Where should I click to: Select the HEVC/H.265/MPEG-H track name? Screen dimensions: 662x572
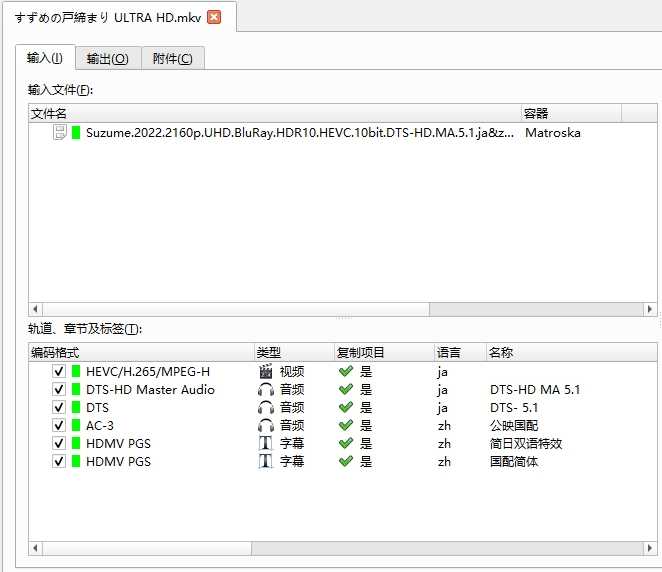[x=148, y=371]
